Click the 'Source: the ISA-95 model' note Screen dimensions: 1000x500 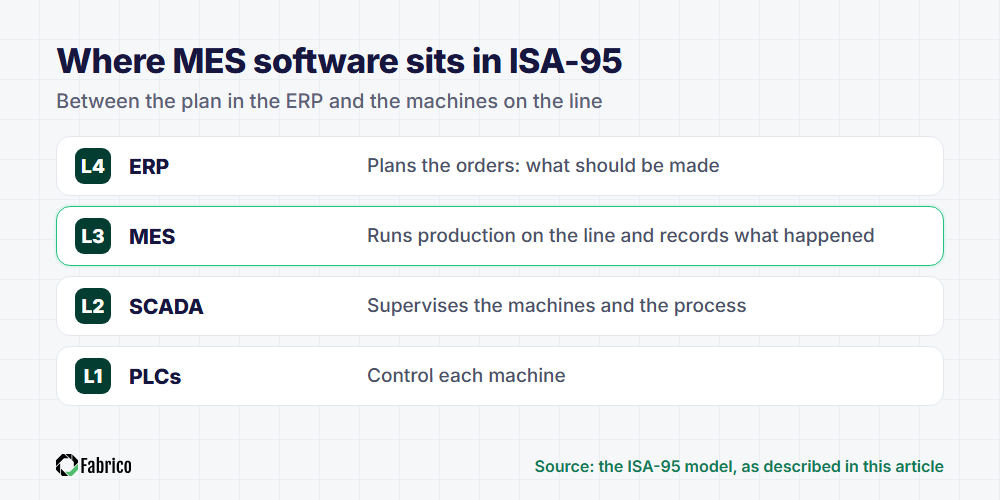click(739, 466)
